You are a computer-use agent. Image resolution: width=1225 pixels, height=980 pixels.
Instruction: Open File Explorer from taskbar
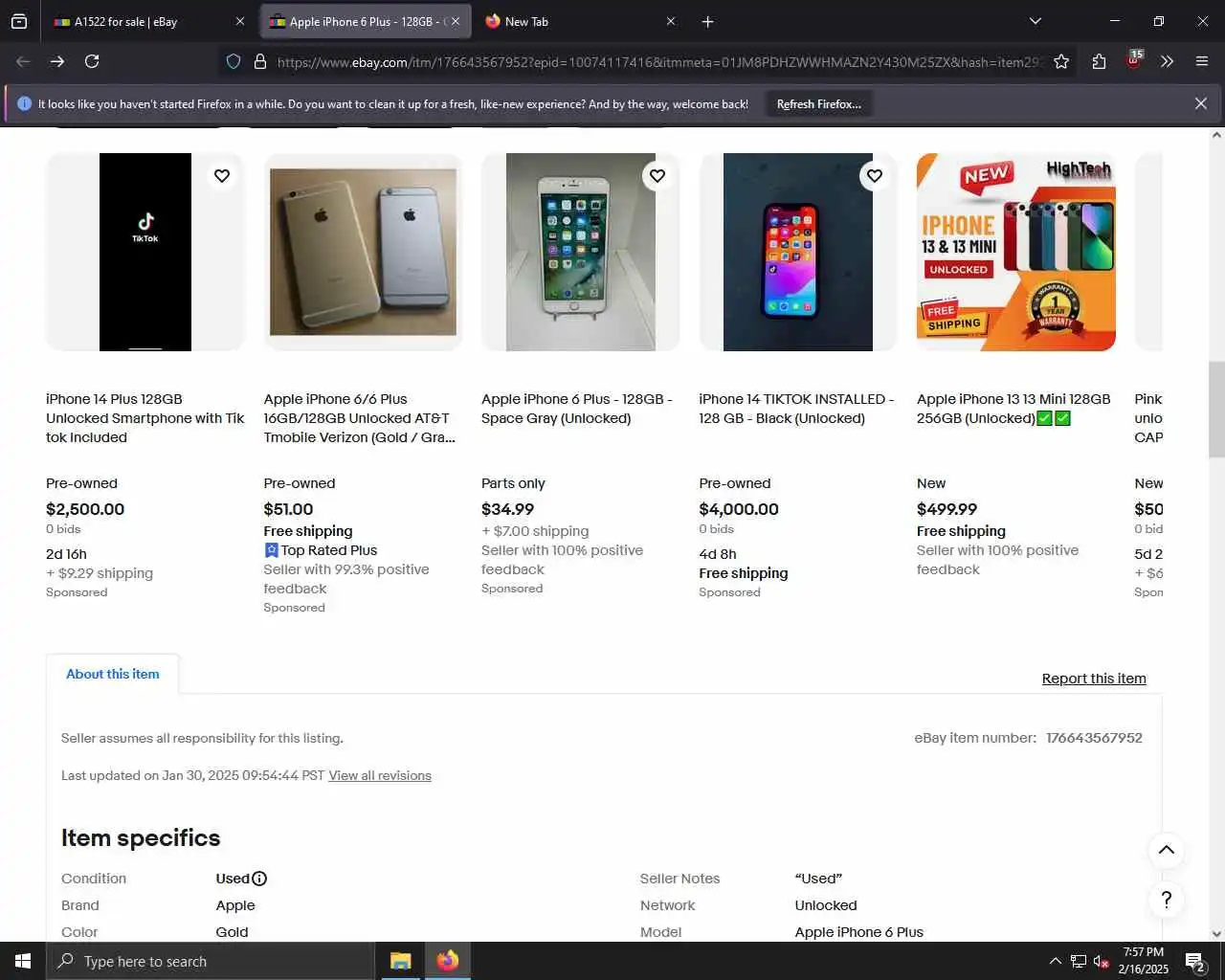401,961
